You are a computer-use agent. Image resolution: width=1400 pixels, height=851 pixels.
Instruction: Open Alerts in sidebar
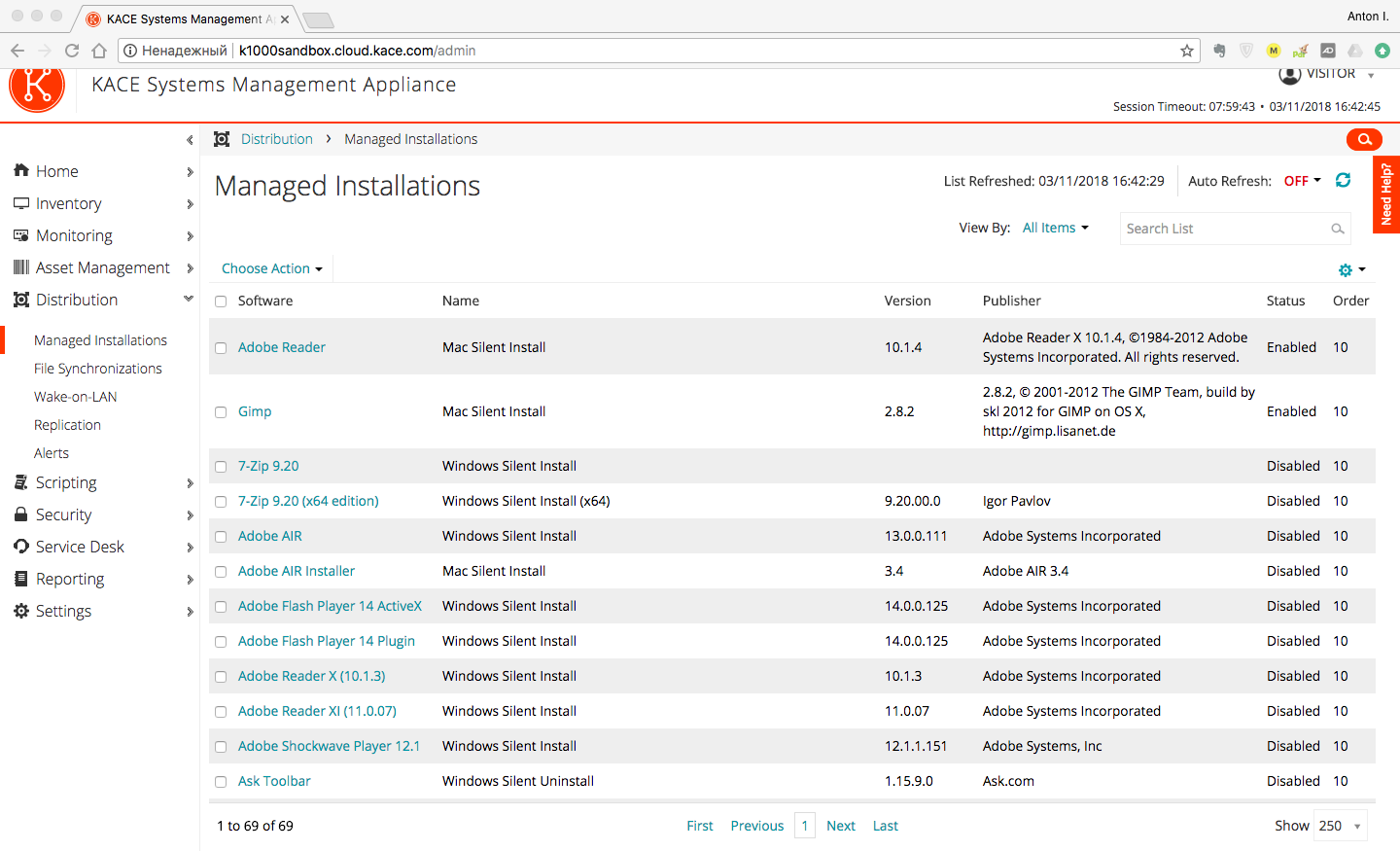click(51, 453)
